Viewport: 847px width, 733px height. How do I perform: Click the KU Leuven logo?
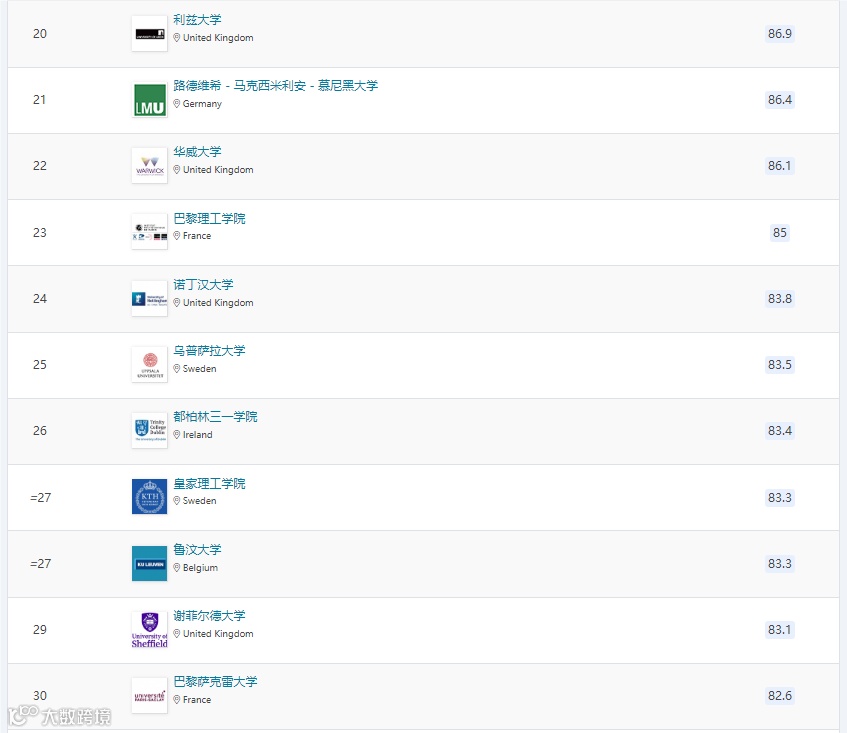(150, 563)
